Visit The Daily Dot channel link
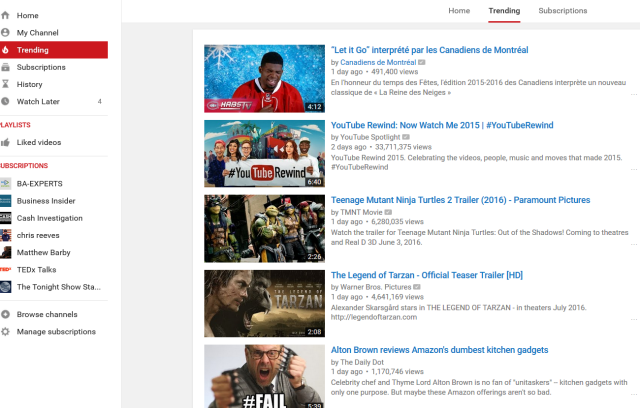The image size is (640, 408). point(362,362)
